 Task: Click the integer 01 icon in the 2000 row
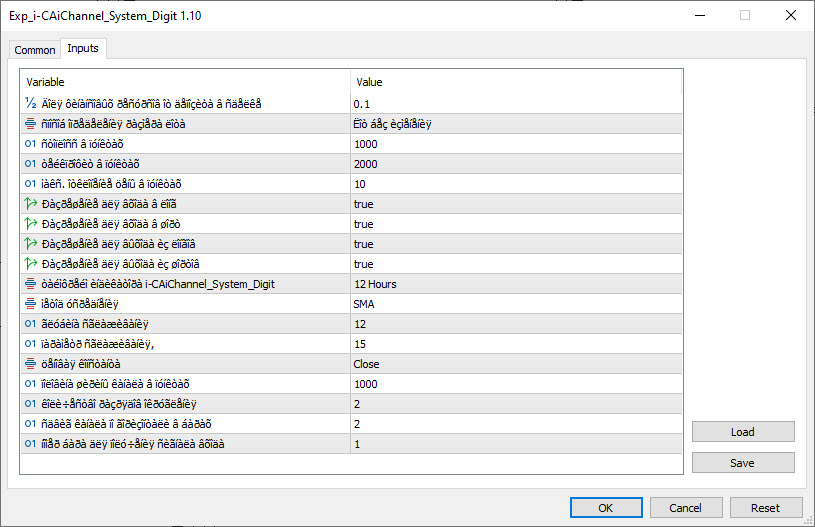(31, 164)
